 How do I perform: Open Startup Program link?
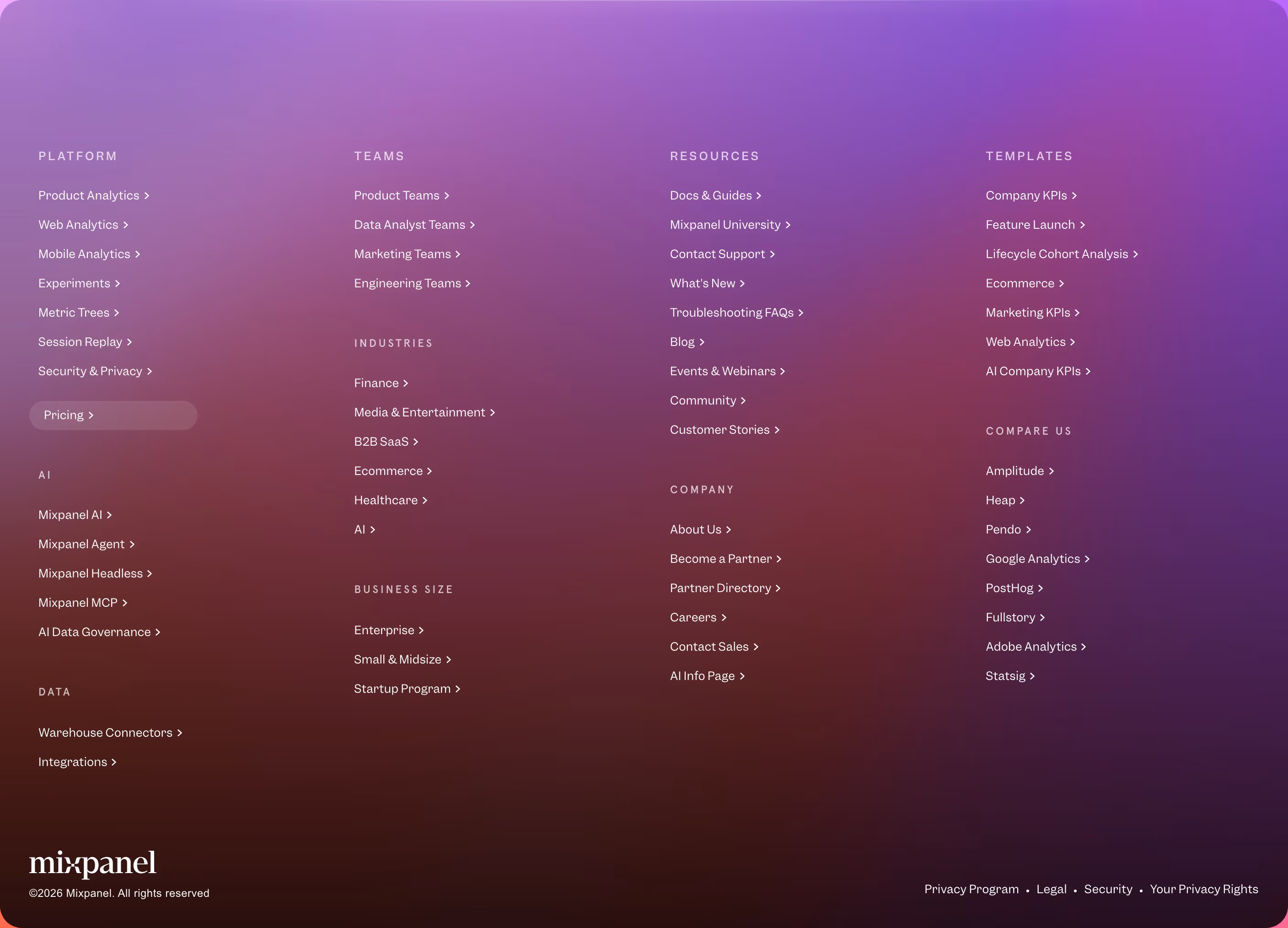click(x=407, y=689)
